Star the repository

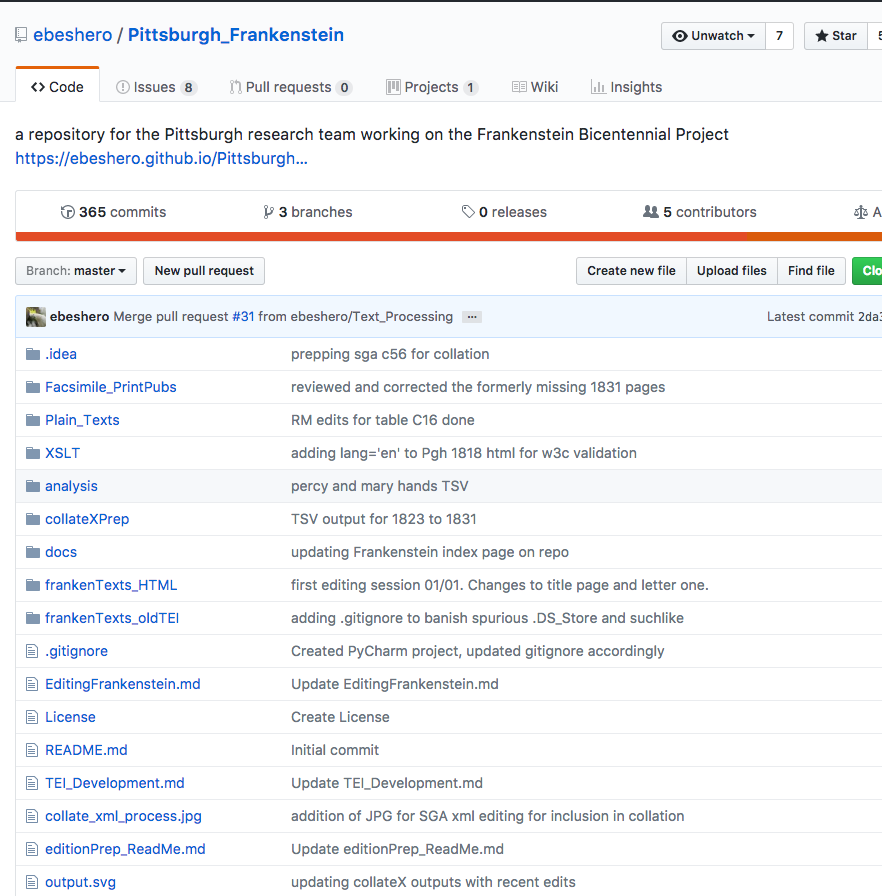(x=836, y=36)
